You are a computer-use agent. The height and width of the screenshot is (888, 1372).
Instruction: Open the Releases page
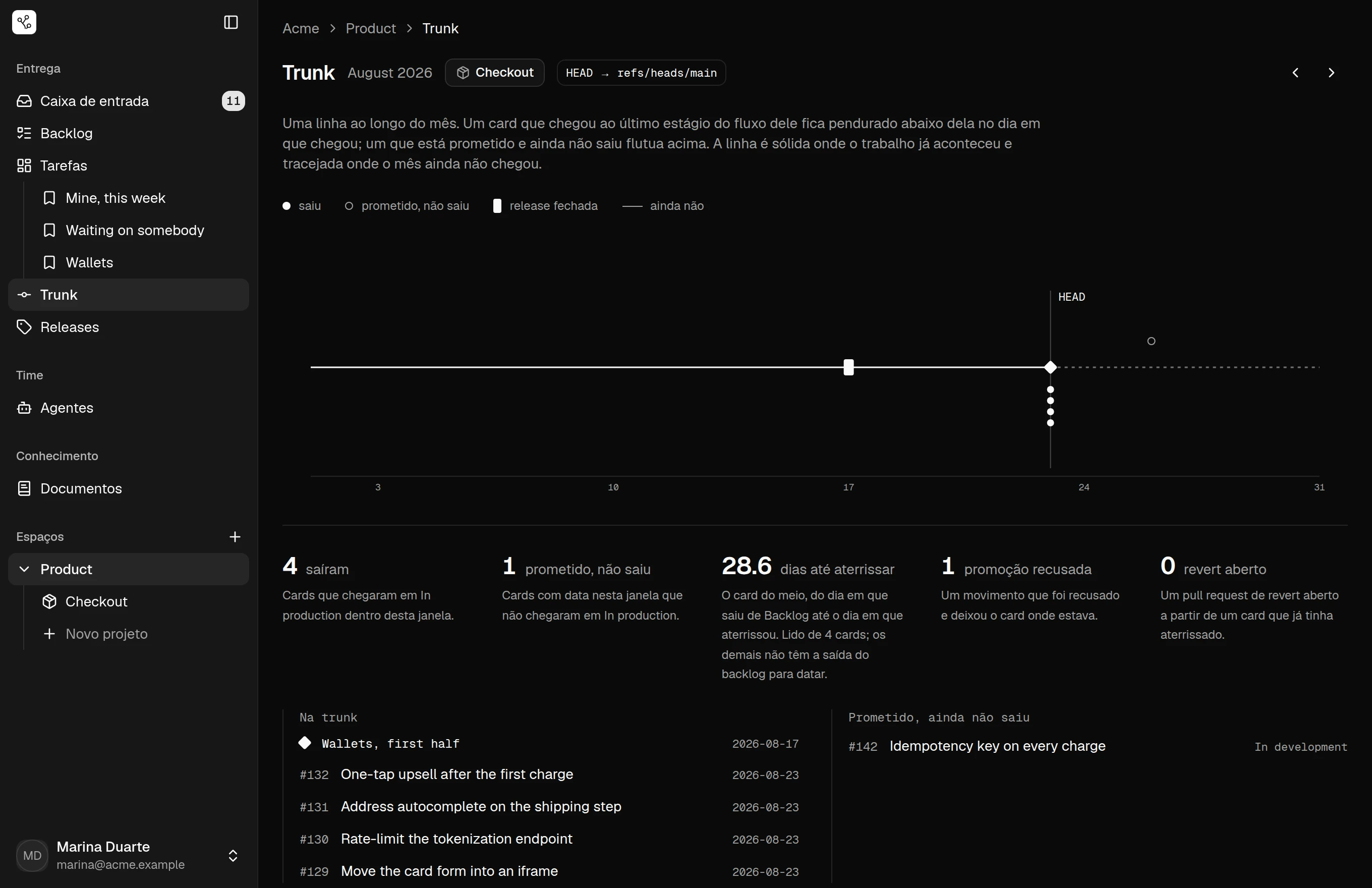pos(129,327)
